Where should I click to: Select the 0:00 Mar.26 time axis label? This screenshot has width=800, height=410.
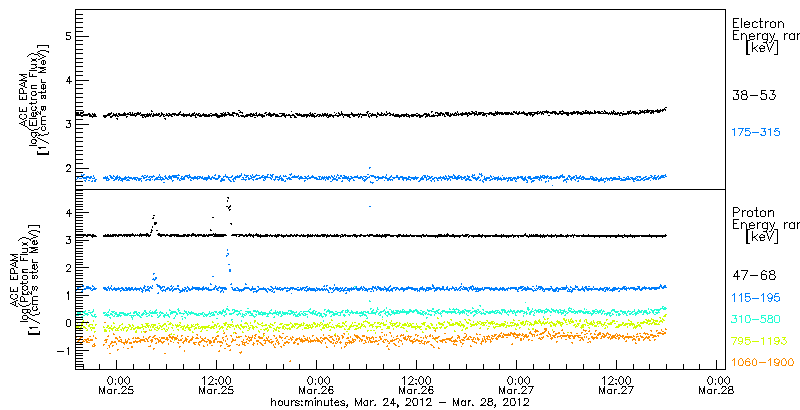[317, 385]
